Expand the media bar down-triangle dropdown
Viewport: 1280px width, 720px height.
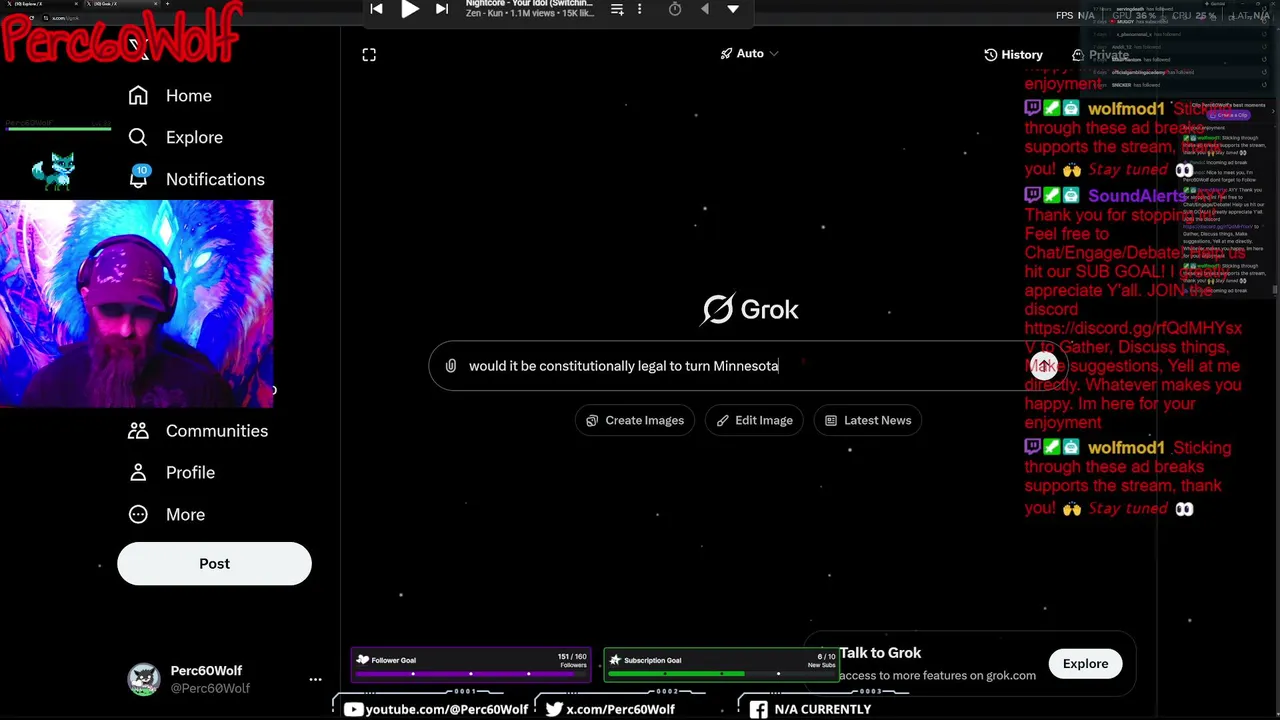[733, 9]
